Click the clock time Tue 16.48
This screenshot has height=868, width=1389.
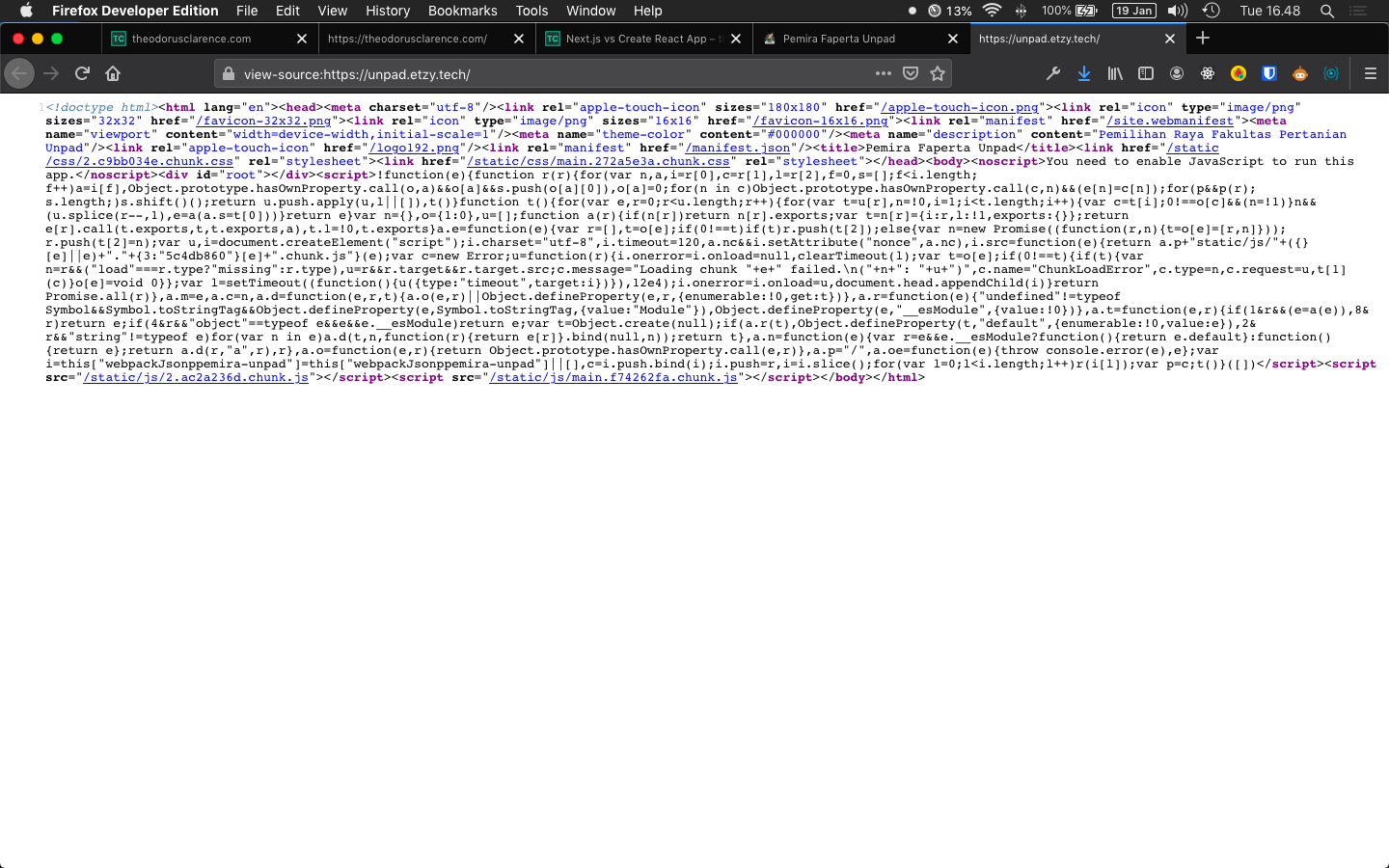click(1269, 11)
